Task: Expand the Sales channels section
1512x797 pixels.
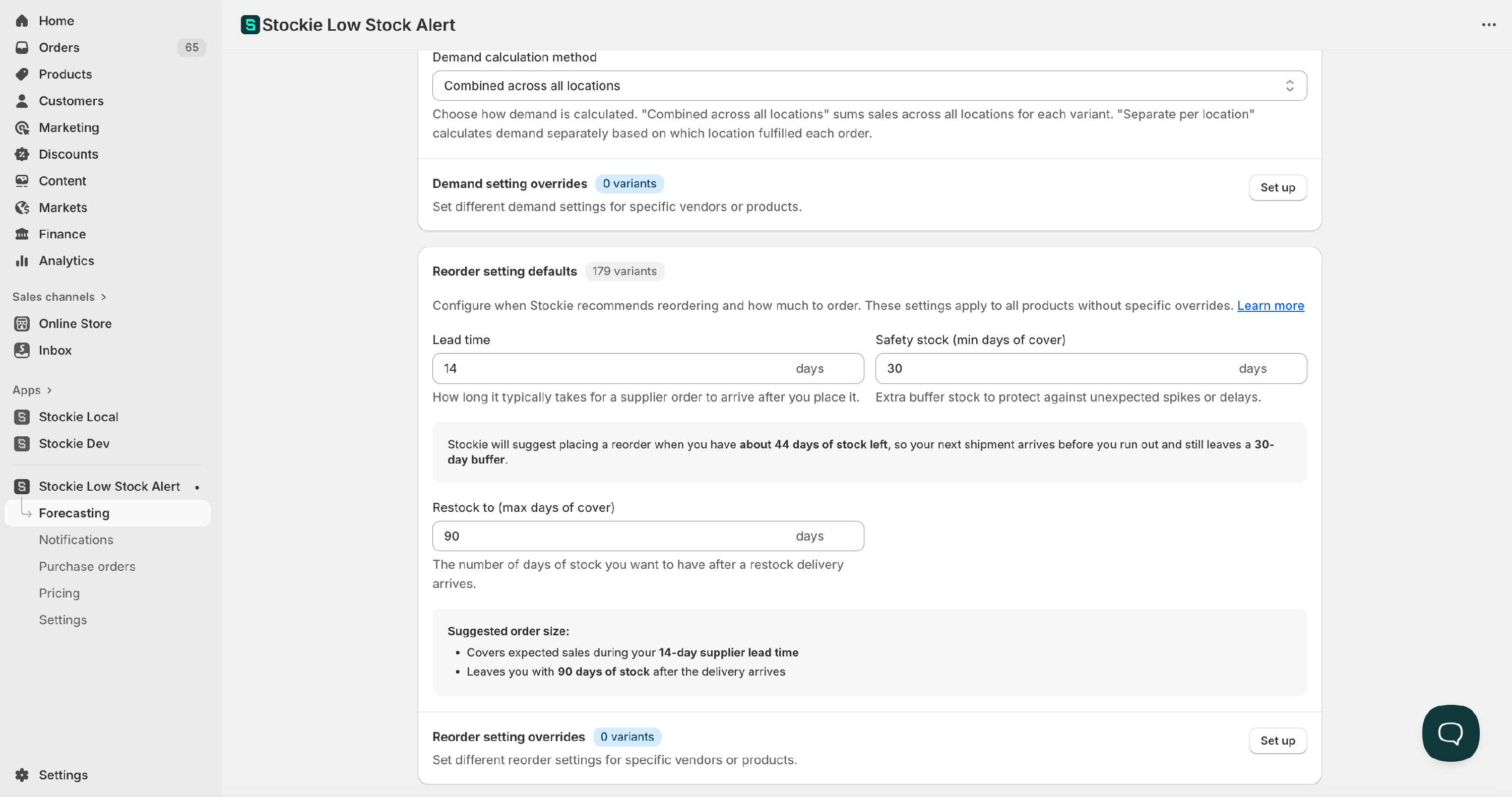Action: pyautogui.click(x=103, y=297)
